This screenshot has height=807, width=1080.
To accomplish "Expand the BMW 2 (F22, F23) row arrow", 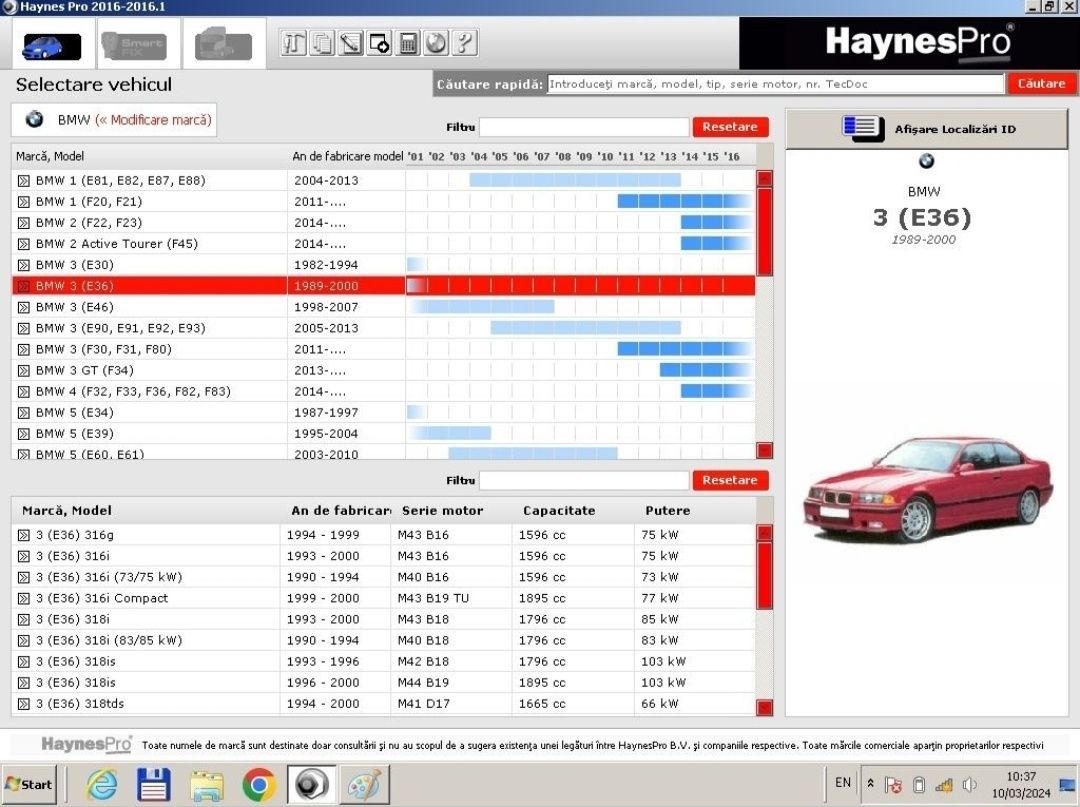I will pos(23,223).
